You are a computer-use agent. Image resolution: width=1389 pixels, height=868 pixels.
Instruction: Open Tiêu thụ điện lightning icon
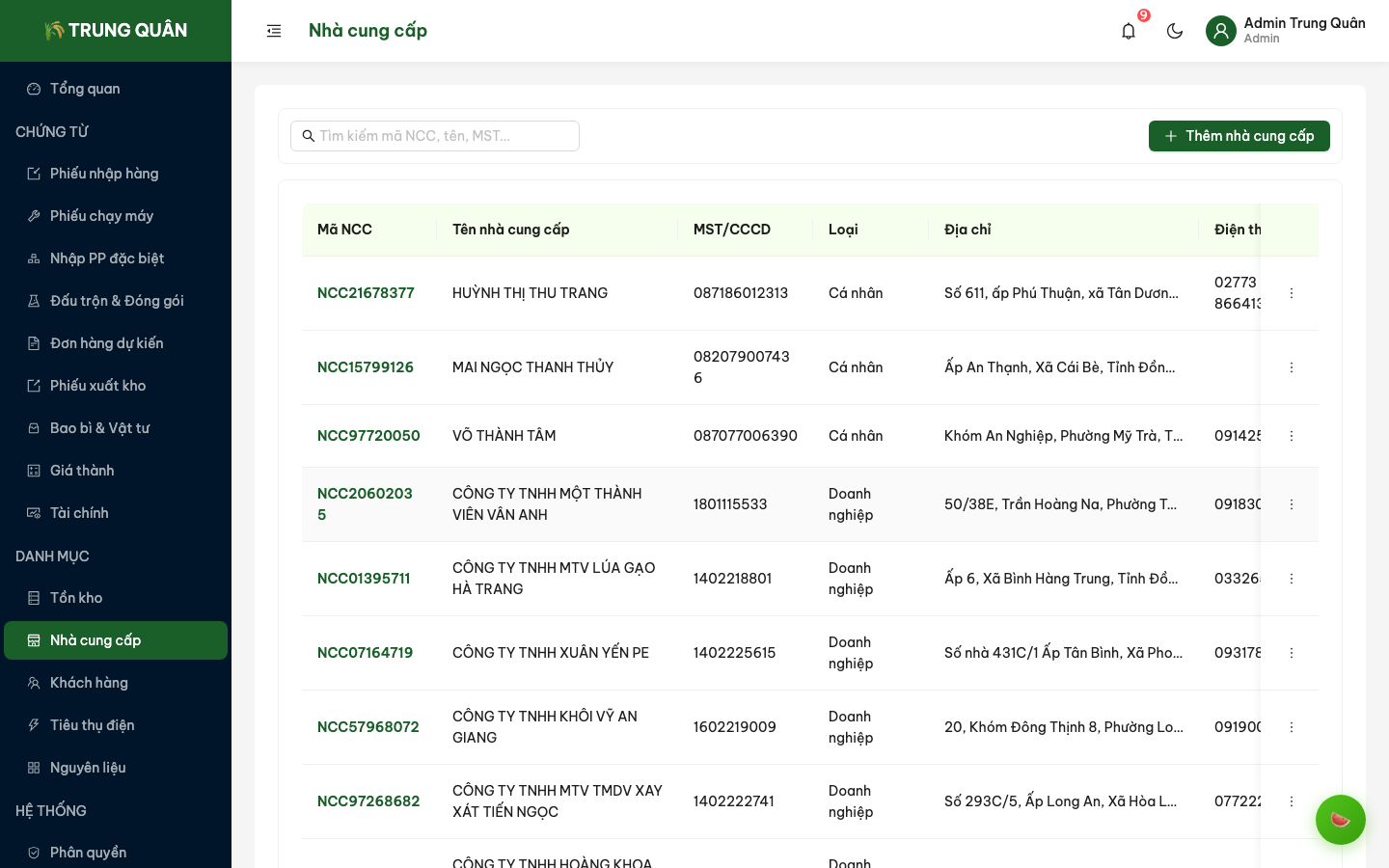[34, 725]
